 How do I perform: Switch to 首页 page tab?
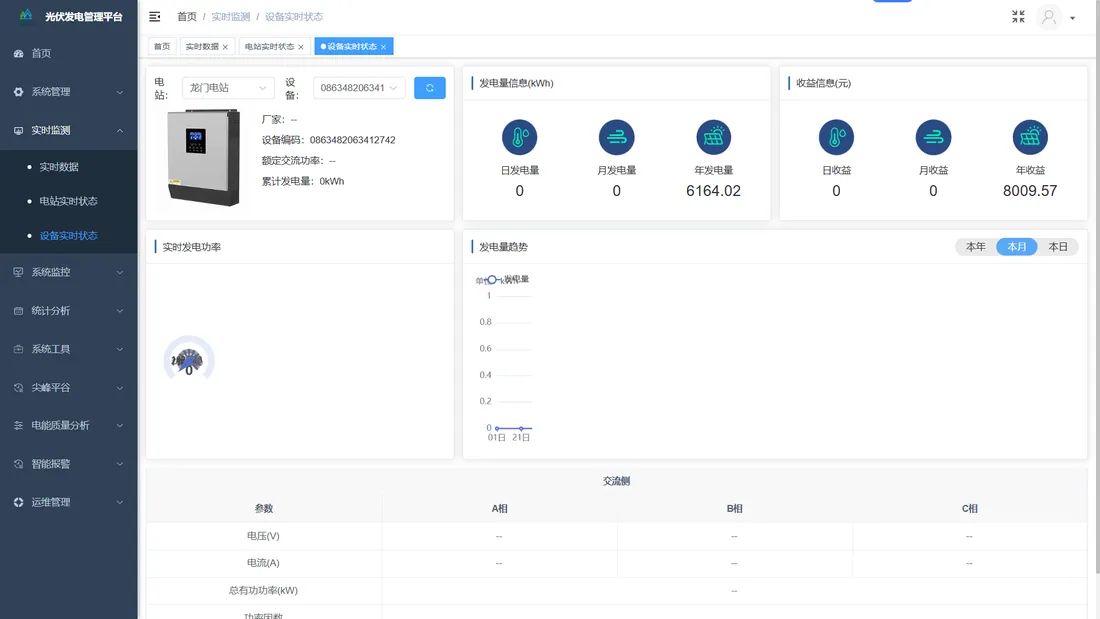pyautogui.click(x=162, y=46)
